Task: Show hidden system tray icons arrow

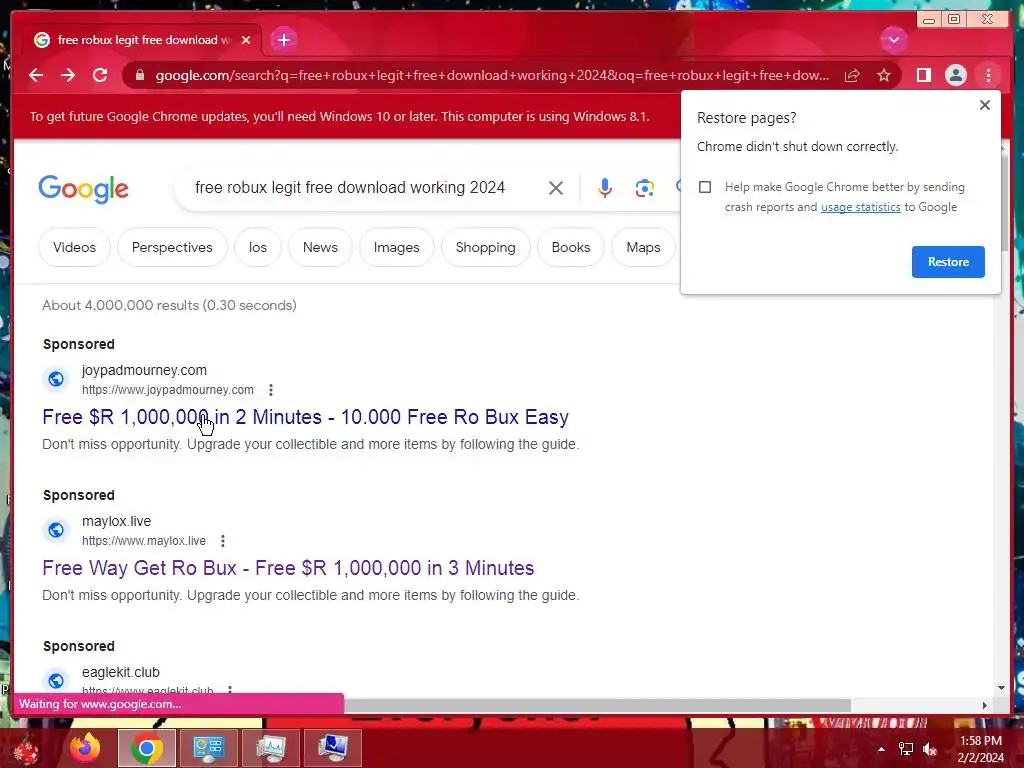Action: coord(881,749)
